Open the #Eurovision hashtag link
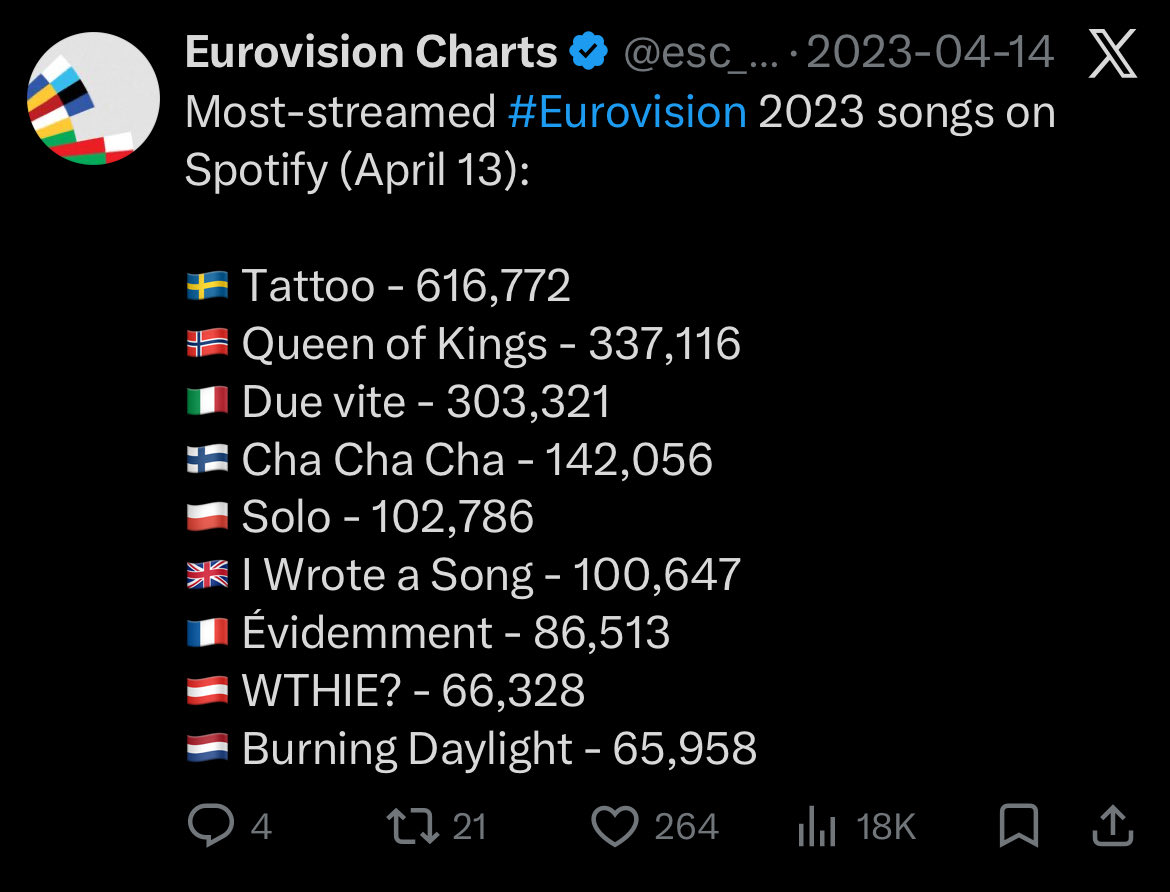 (x=627, y=112)
